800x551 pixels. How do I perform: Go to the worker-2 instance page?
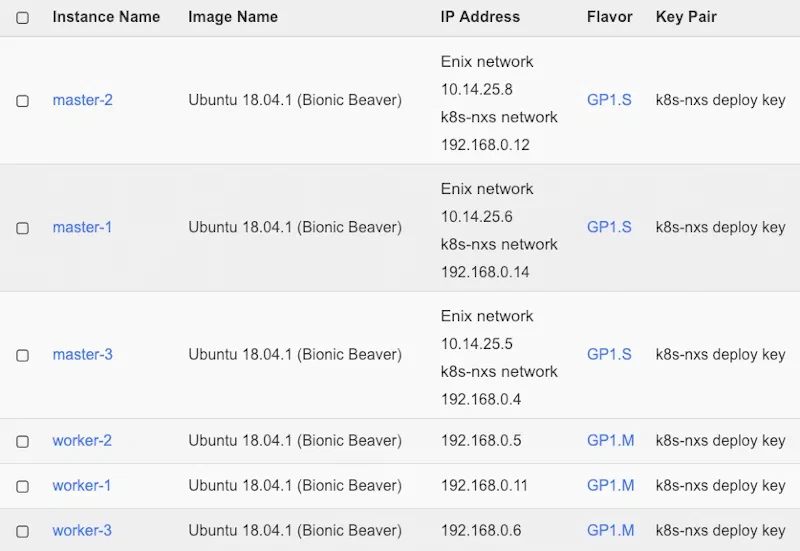(82, 440)
